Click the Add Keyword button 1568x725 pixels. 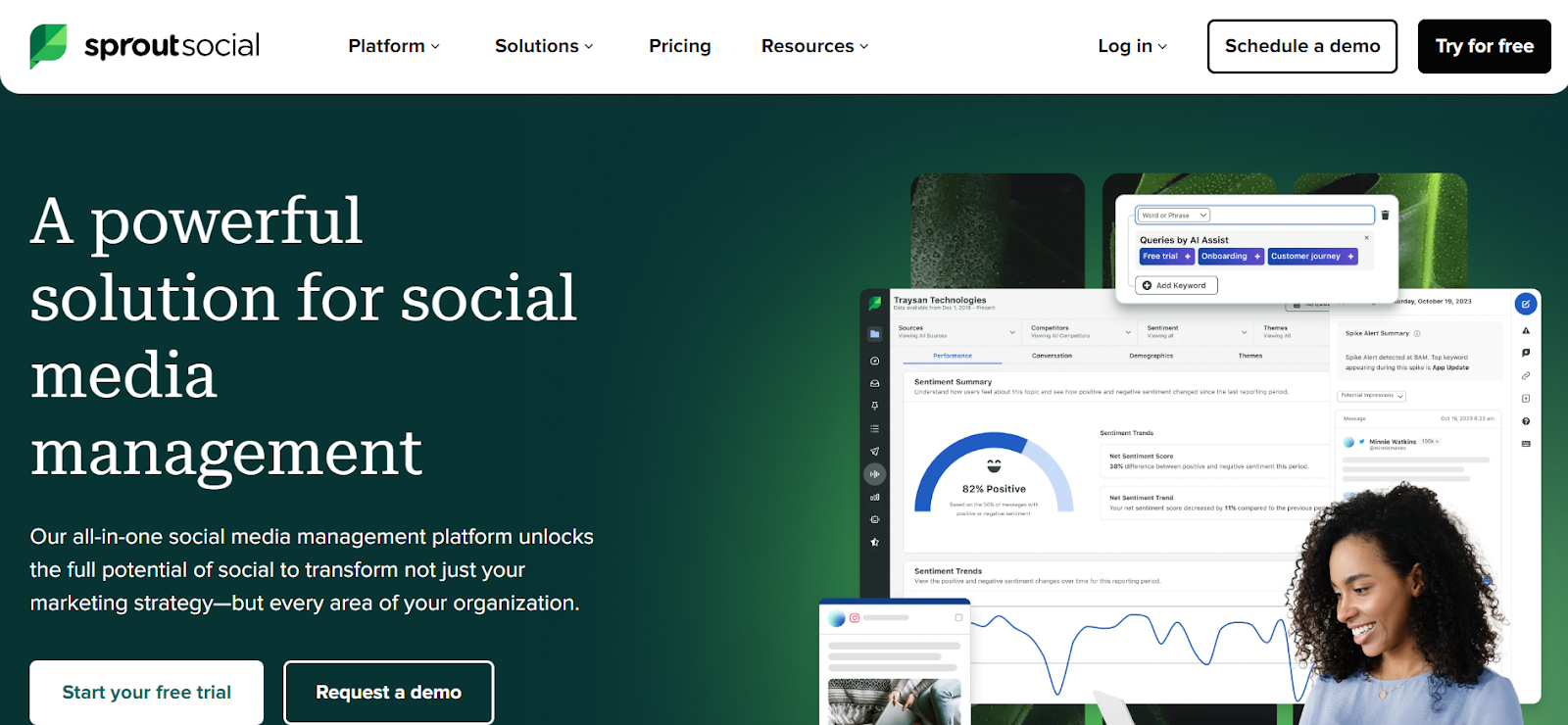coord(1176,285)
